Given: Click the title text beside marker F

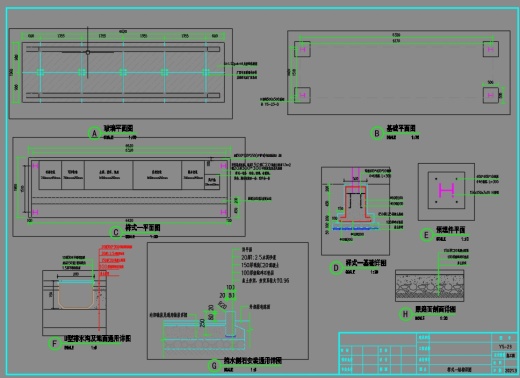Looking at the screenshot, I should pos(97,339).
